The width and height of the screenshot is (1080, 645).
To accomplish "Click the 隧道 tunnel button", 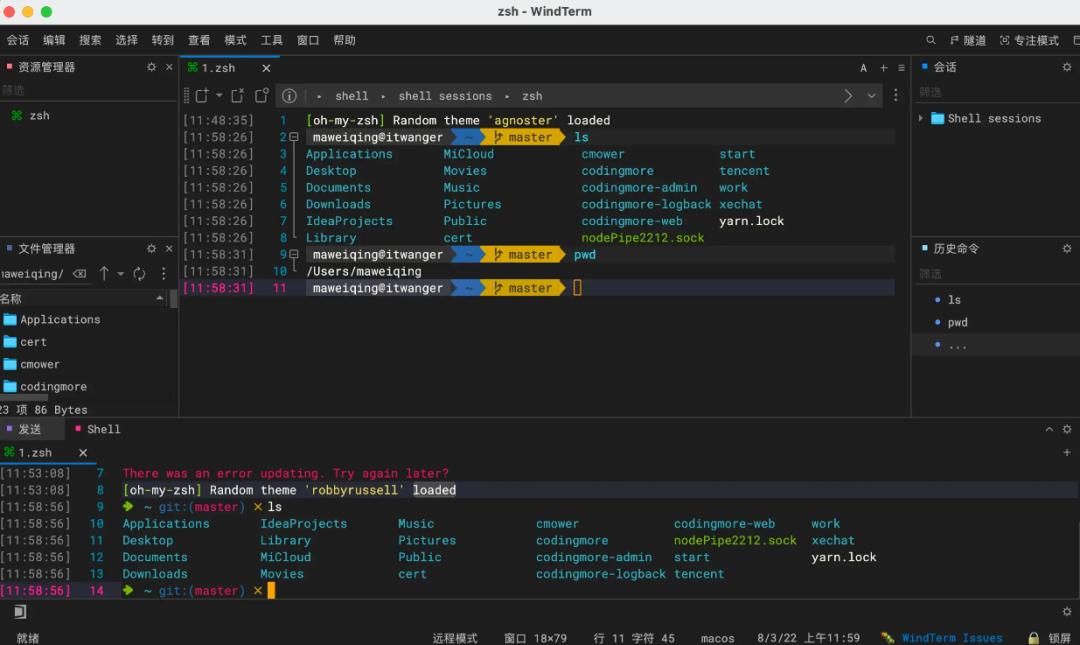I will tap(968, 40).
